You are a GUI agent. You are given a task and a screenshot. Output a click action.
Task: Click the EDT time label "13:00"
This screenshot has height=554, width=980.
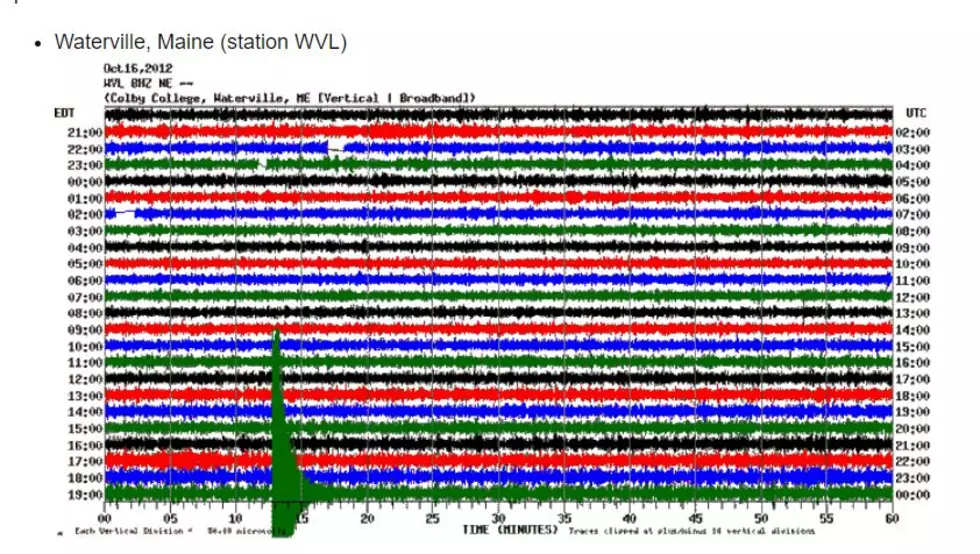tap(85, 396)
